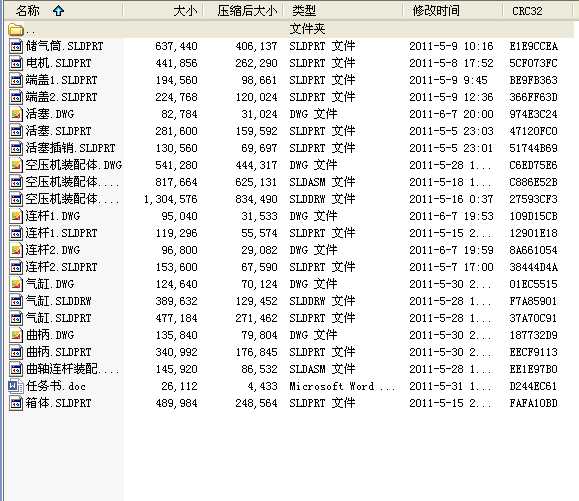The image size is (579, 501).
Task: Select the 气缸.DWG drawing icon
Action: (x=16, y=284)
